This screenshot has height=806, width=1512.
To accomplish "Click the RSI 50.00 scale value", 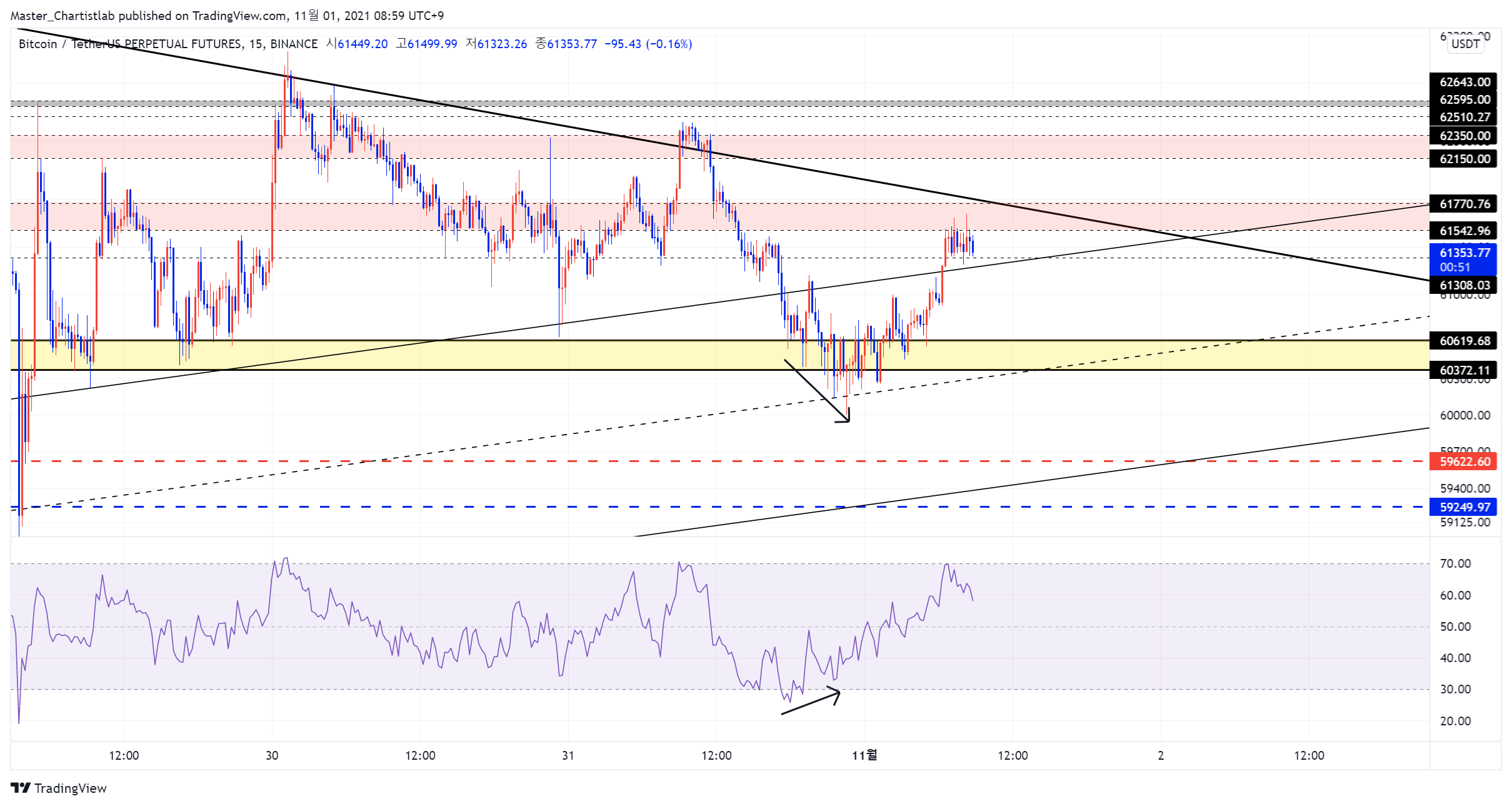I will point(1455,627).
